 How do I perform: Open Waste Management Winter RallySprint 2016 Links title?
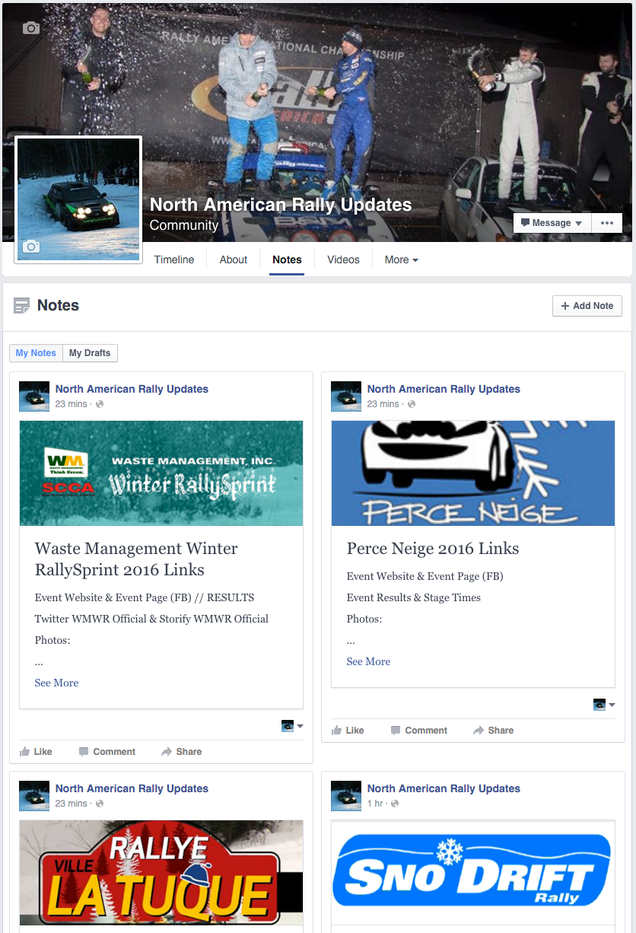[136, 559]
